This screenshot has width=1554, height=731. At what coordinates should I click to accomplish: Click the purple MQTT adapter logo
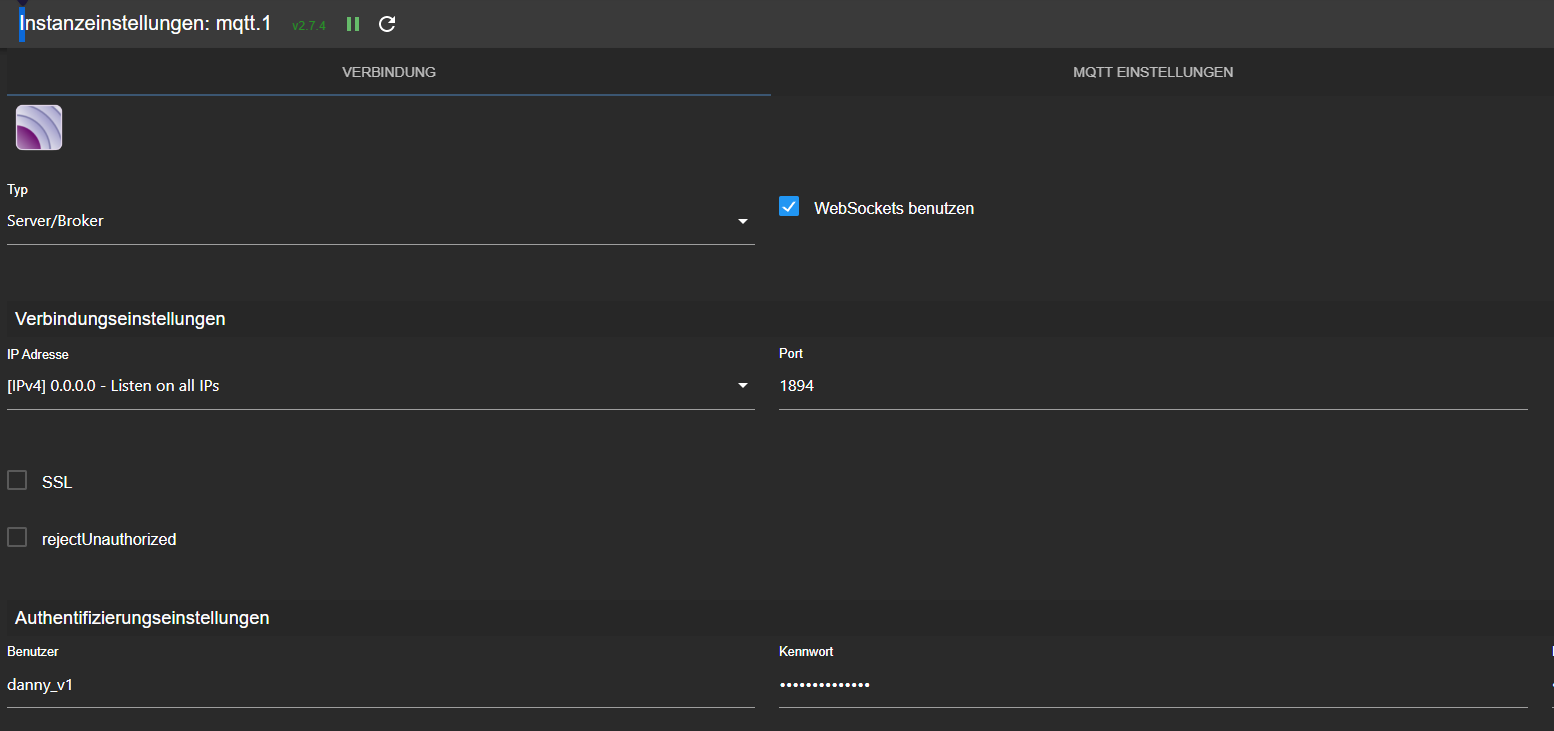(39, 128)
